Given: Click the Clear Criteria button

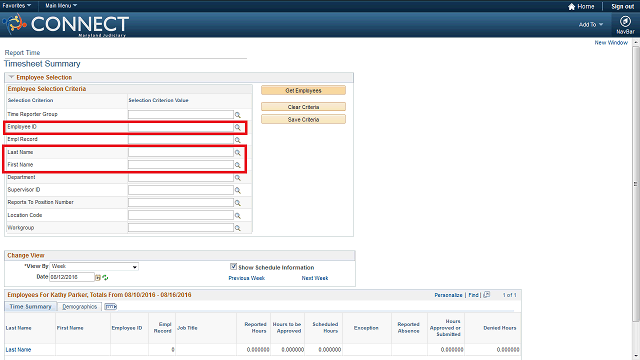Looking at the screenshot, I should (x=303, y=107).
